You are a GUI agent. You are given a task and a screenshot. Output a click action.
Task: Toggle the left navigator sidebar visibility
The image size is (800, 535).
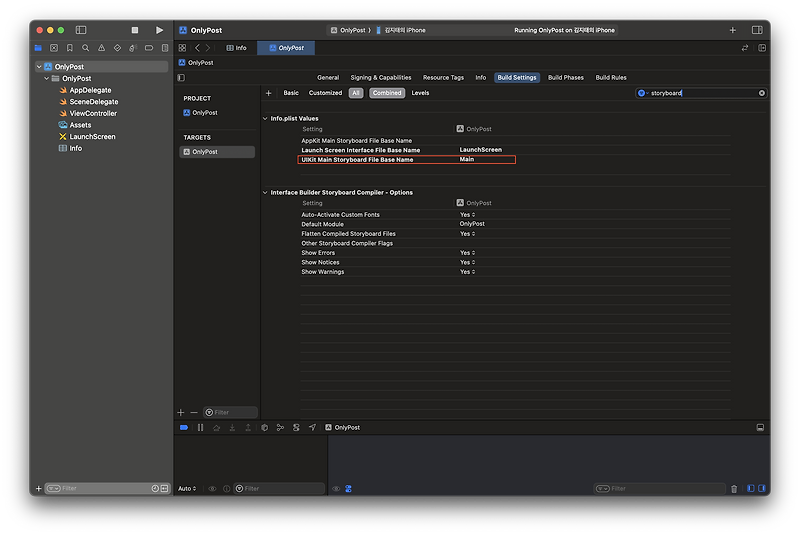(81, 30)
